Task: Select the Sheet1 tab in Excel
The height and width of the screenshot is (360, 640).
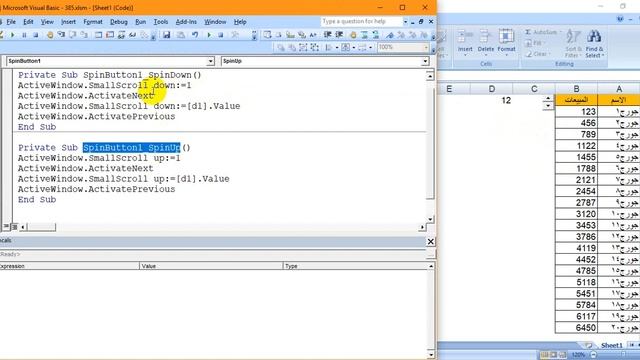Action: tap(611, 345)
